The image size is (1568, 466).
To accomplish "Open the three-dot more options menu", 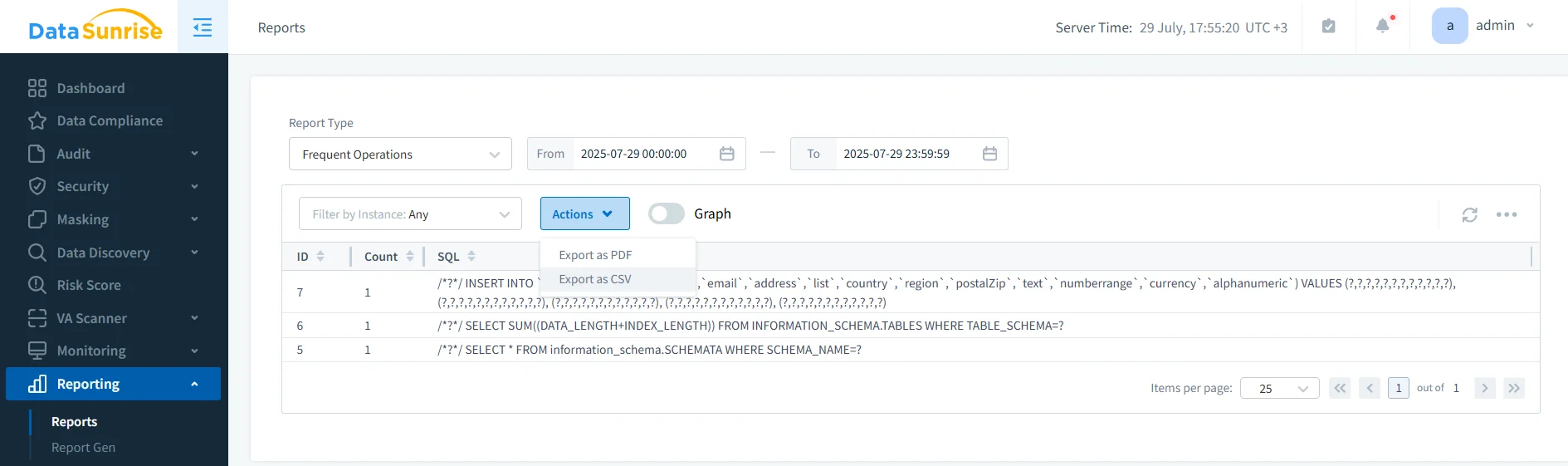I will 1506,215.
